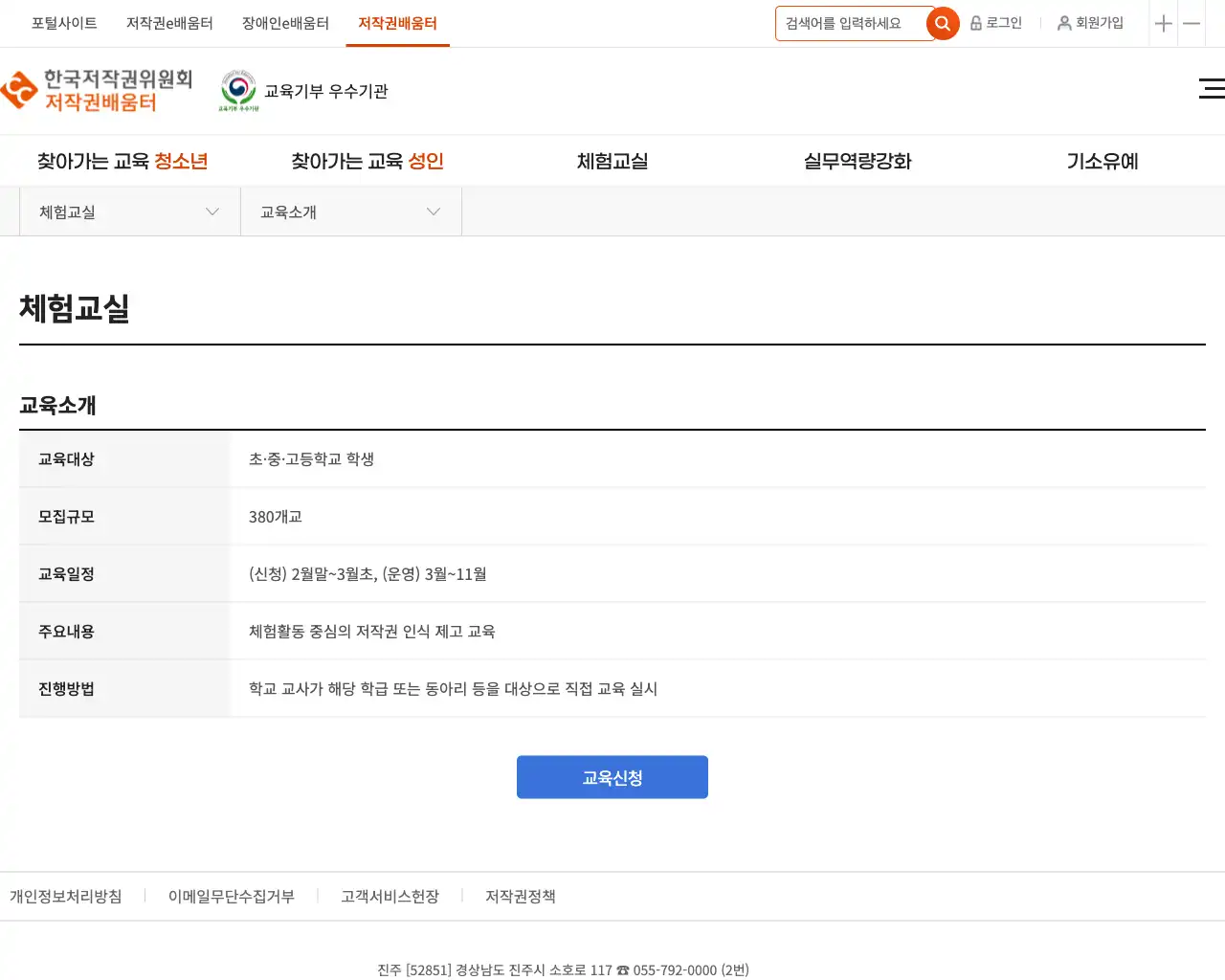This screenshot has width=1225, height=980.
Task: Click the zoom in plus icon
Action: 1163,24
